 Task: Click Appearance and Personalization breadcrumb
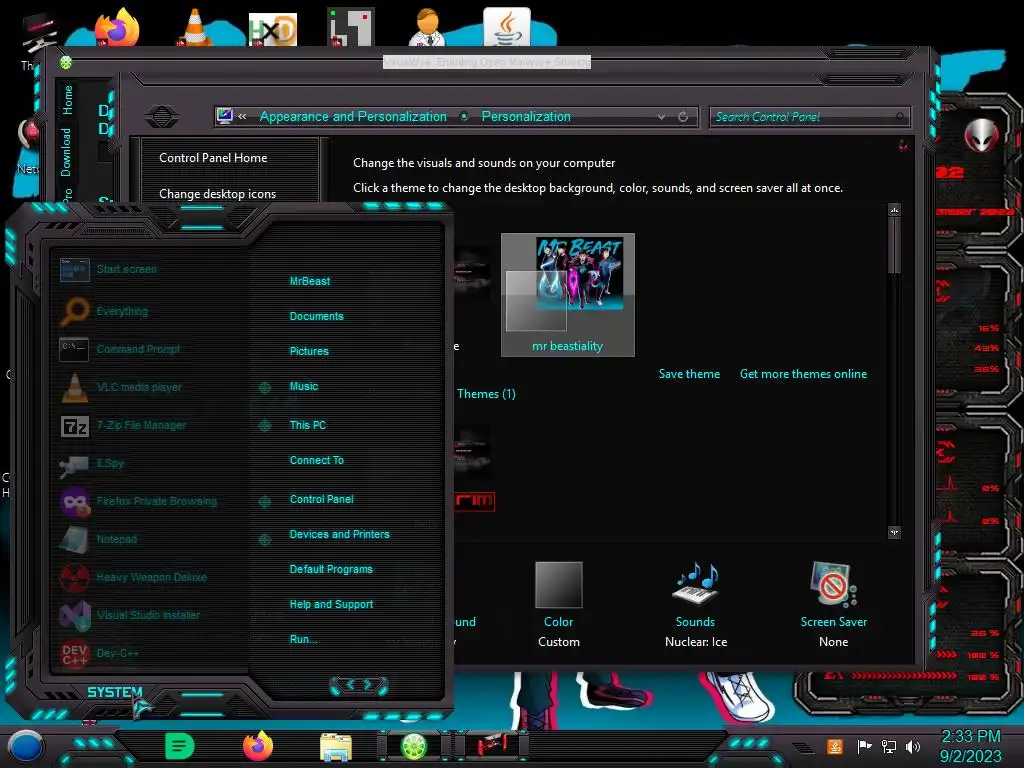(x=353, y=116)
